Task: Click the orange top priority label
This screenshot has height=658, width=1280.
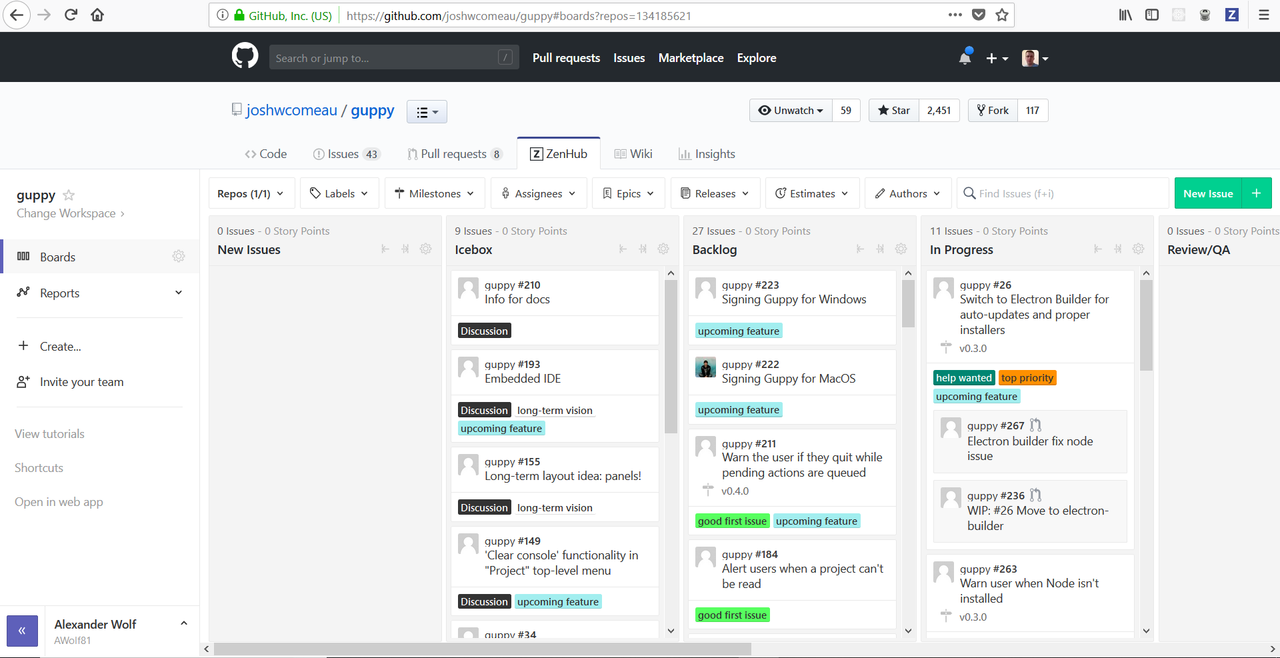Action: pos(1028,378)
